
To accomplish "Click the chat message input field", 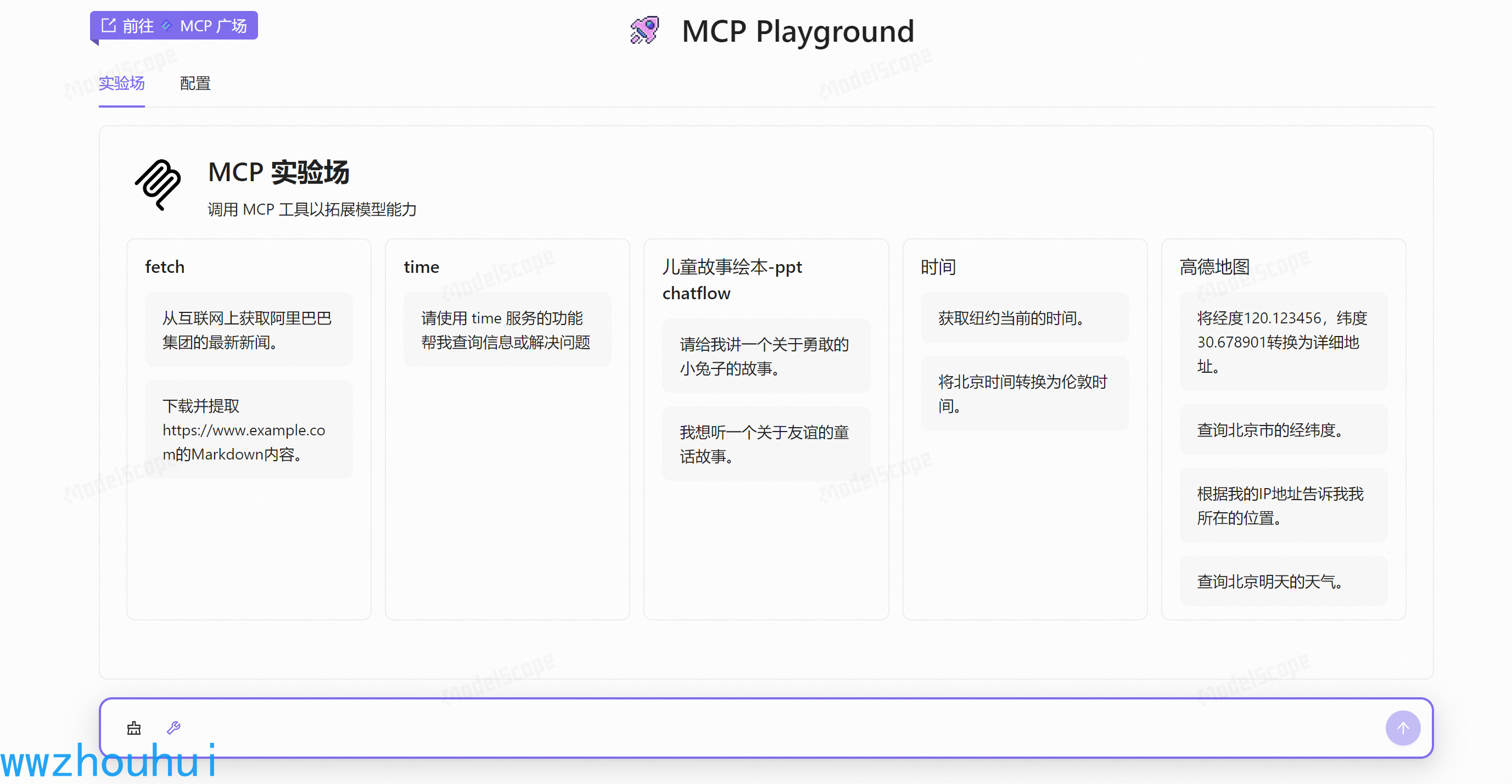I will tap(704, 727).
